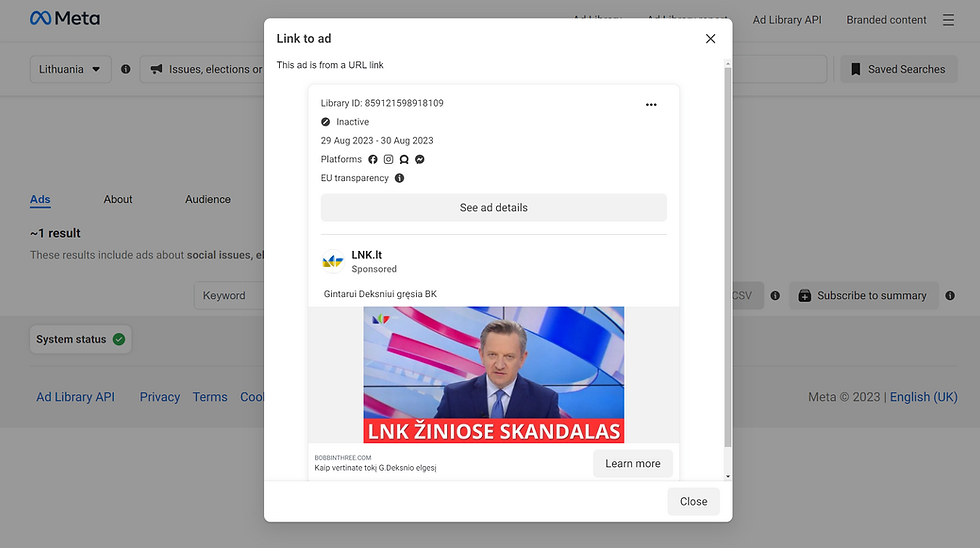Image resolution: width=980 pixels, height=548 pixels.
Task: Open EU transparency info icon
Action: tap(399, 178)
